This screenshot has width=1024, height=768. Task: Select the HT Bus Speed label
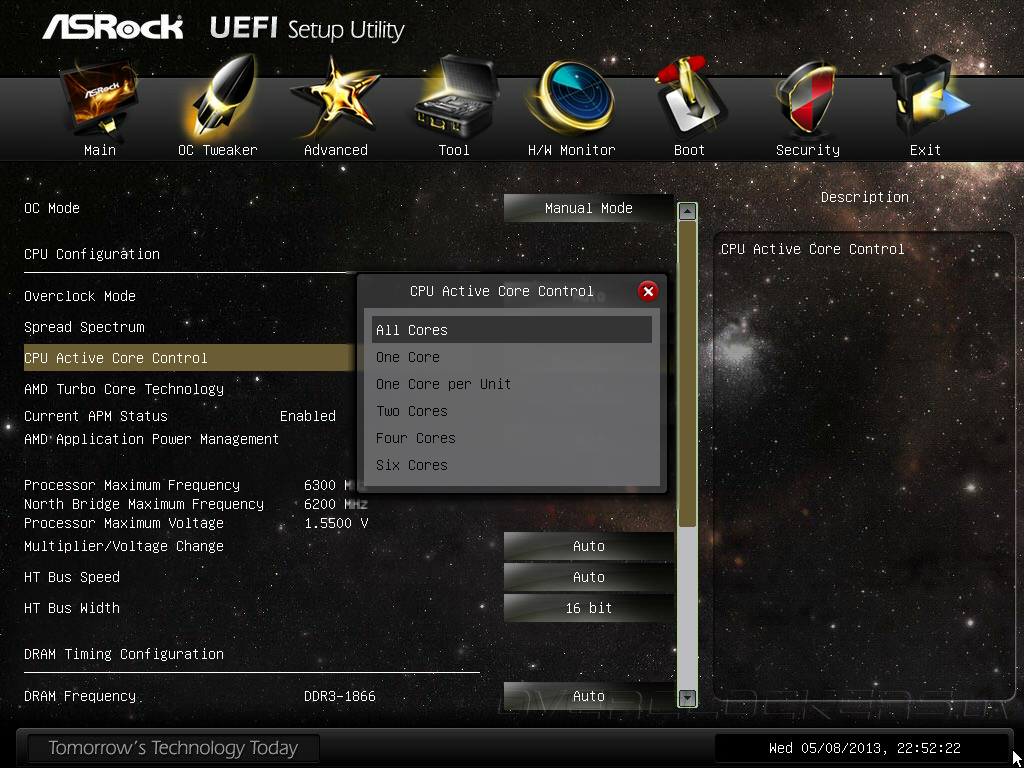(x=72, y=577)
